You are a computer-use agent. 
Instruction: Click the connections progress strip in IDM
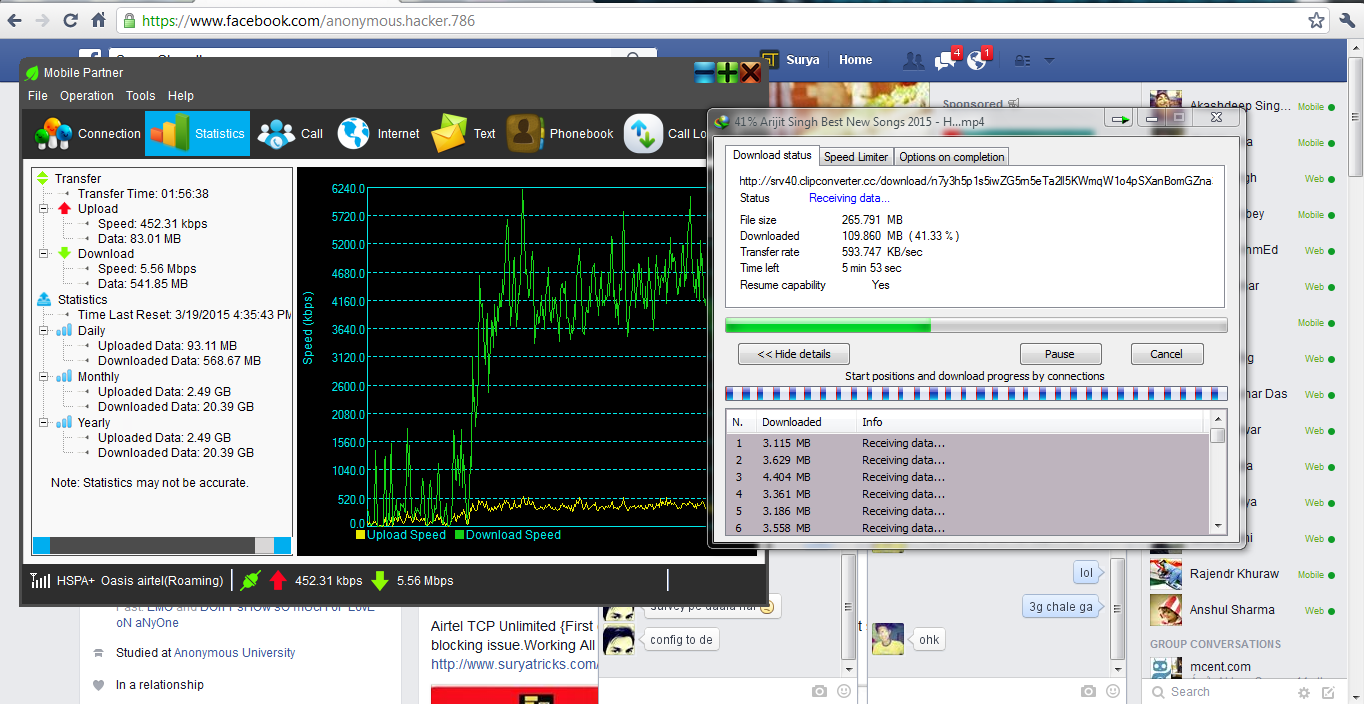click(976, 394)
